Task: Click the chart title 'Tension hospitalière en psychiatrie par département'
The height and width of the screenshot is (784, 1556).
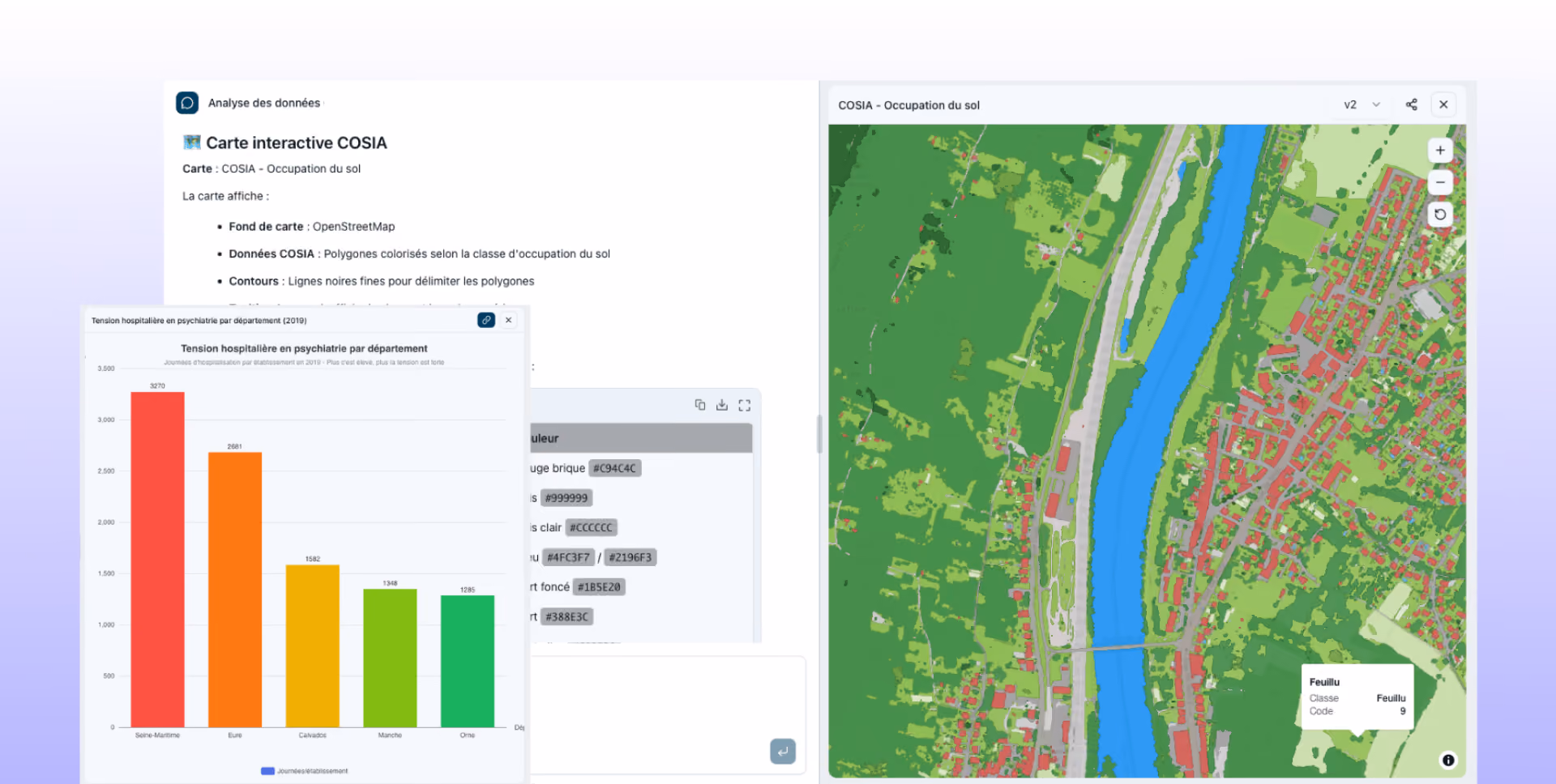Action: coord(304,348)
